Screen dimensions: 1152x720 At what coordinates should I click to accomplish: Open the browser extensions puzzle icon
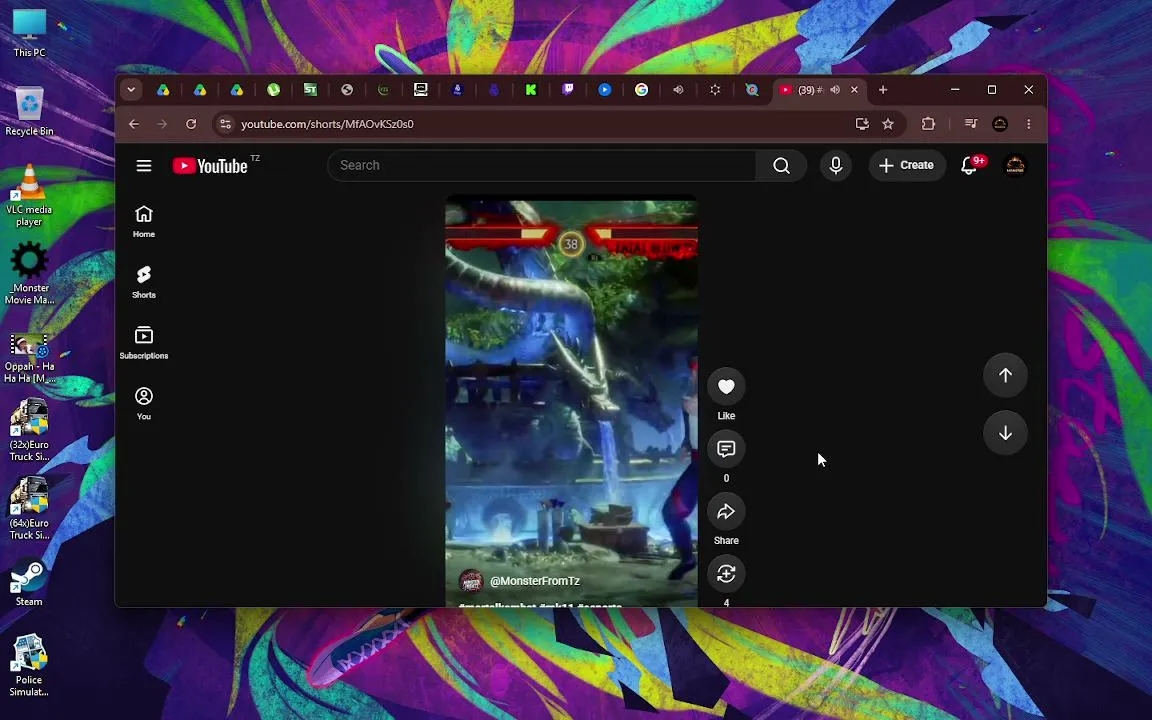(929, 124)
